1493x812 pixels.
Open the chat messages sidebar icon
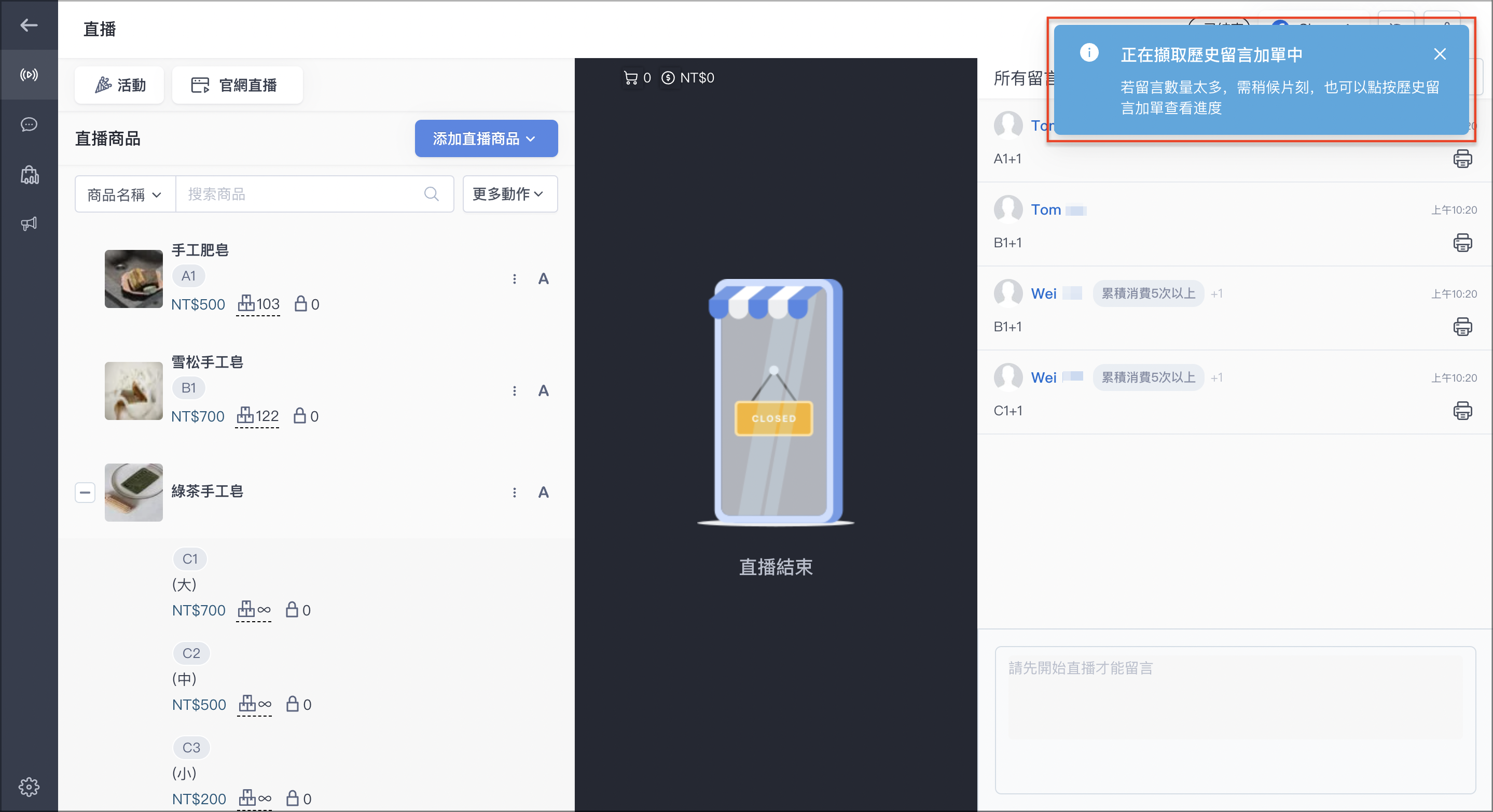pos(29,124)
